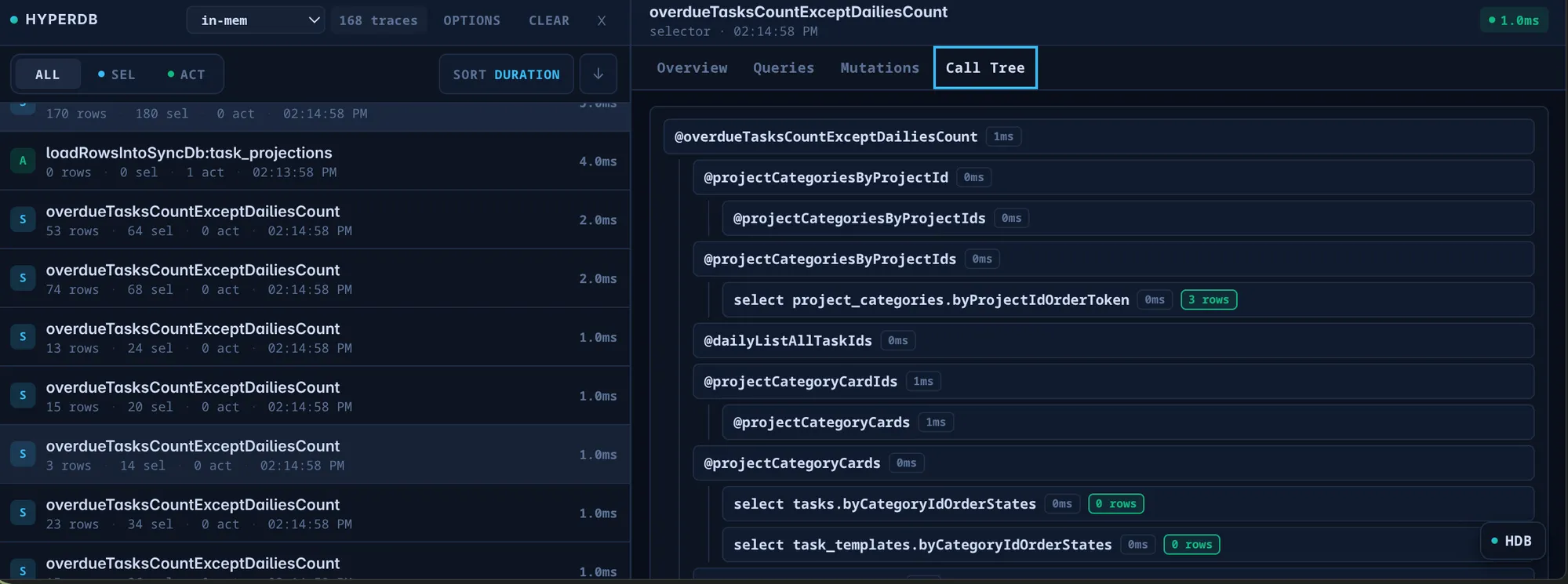Click S badge on 15 rows trace
The image size is (1568, 584).
(23, 395)
